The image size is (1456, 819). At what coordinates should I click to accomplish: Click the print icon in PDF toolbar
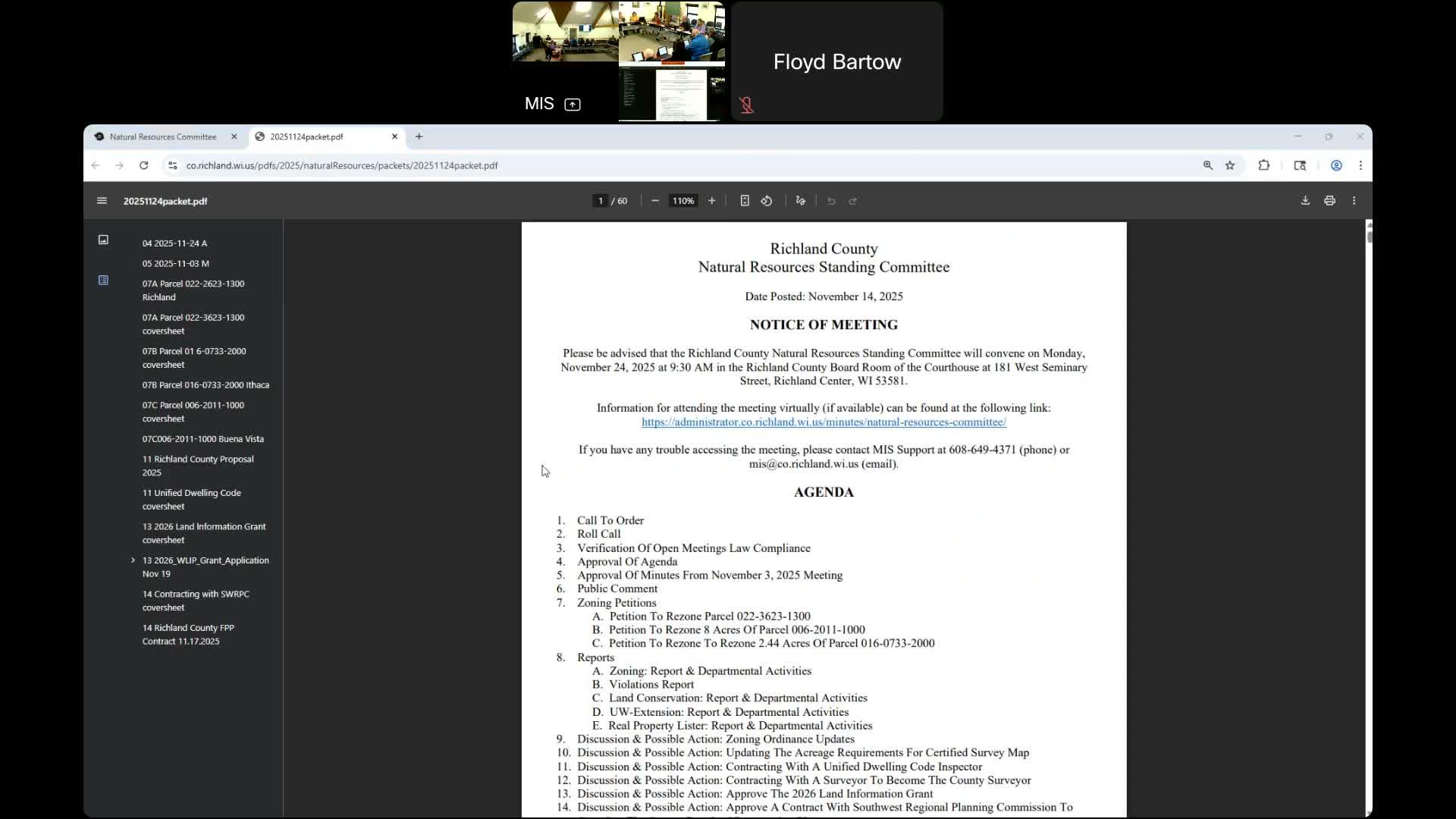pos(1329,201)
